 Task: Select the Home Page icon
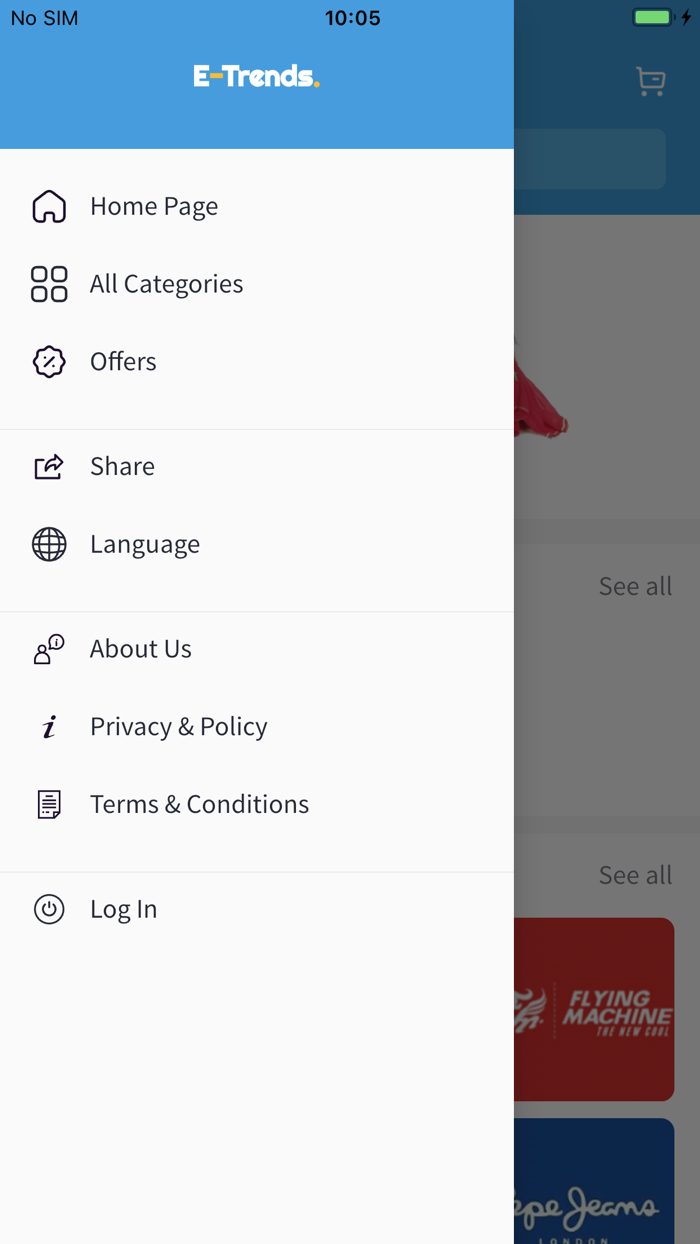pos(48,205)
